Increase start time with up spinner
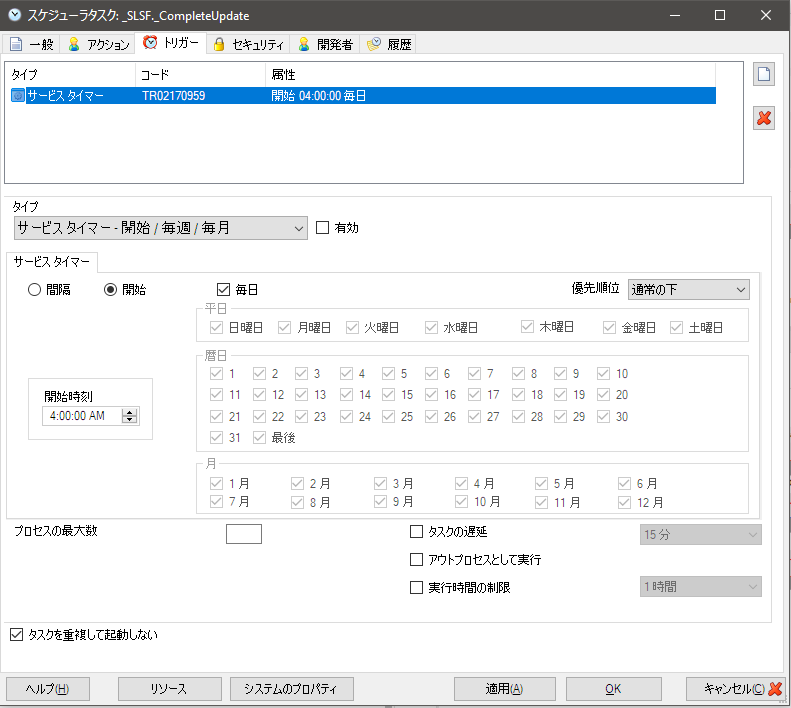 tap(130, 412)
